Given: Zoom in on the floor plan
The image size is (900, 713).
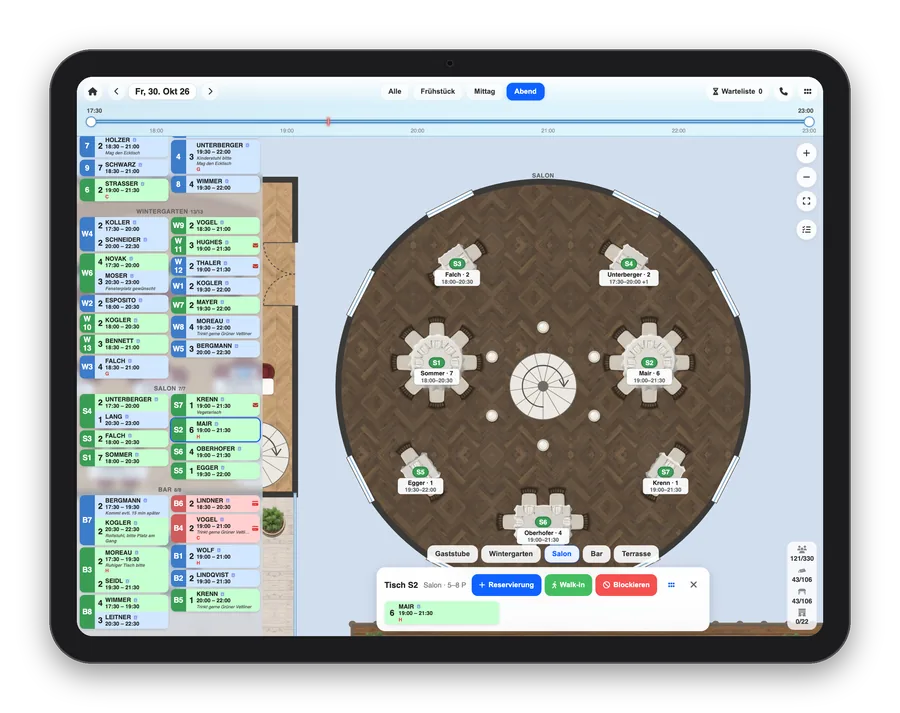Looking at the screenshot, I should click(806, 153).
